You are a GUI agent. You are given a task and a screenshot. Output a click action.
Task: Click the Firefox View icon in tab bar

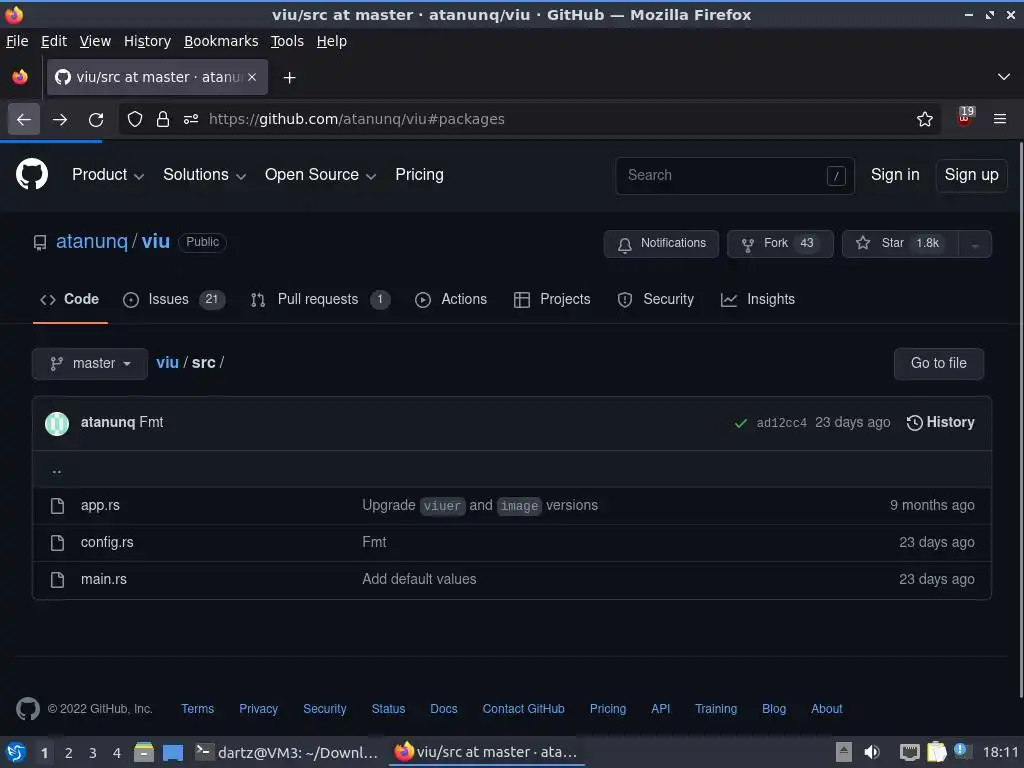[20, 77]
